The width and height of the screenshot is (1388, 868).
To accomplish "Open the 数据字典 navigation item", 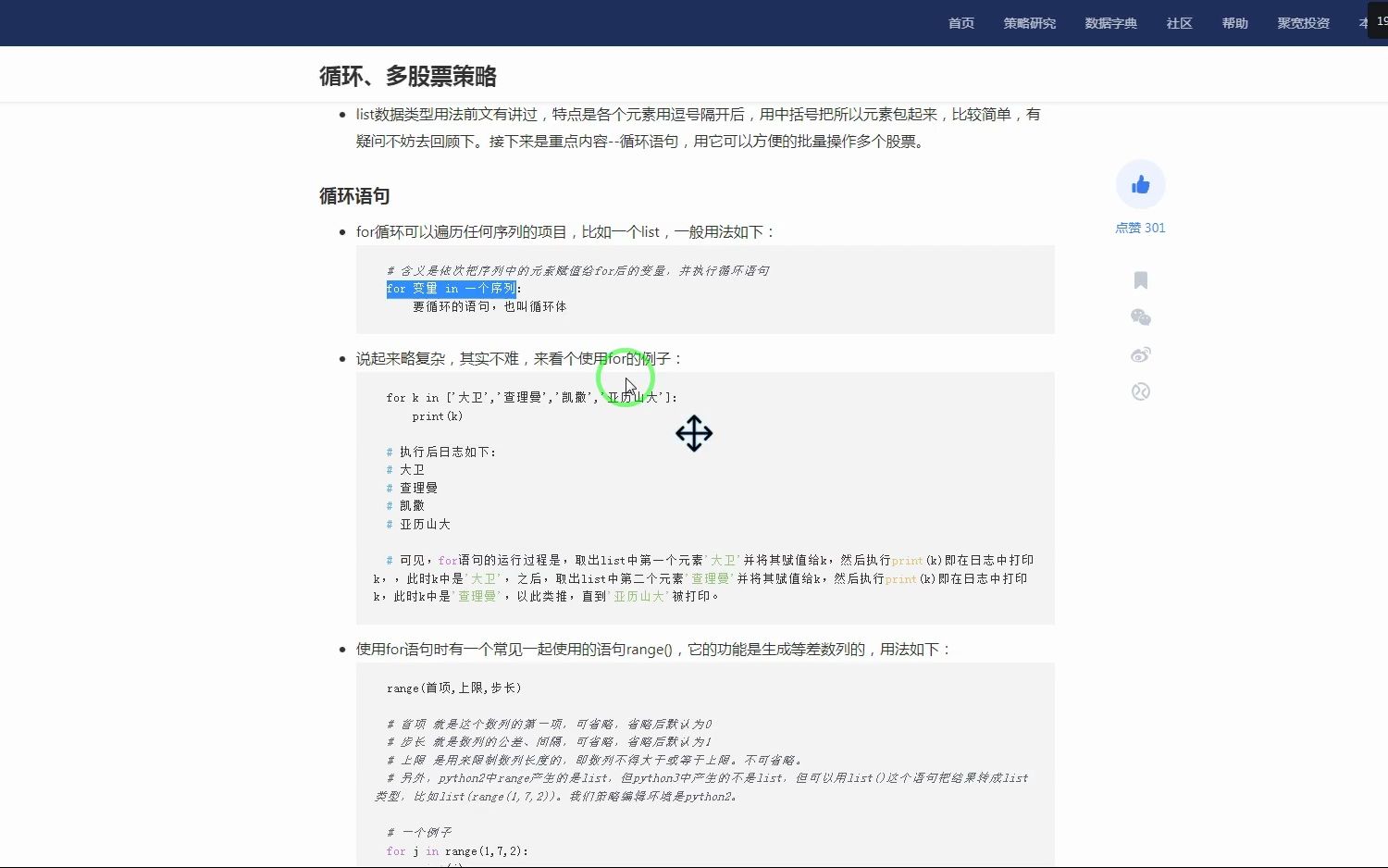I will [1111, 23].
